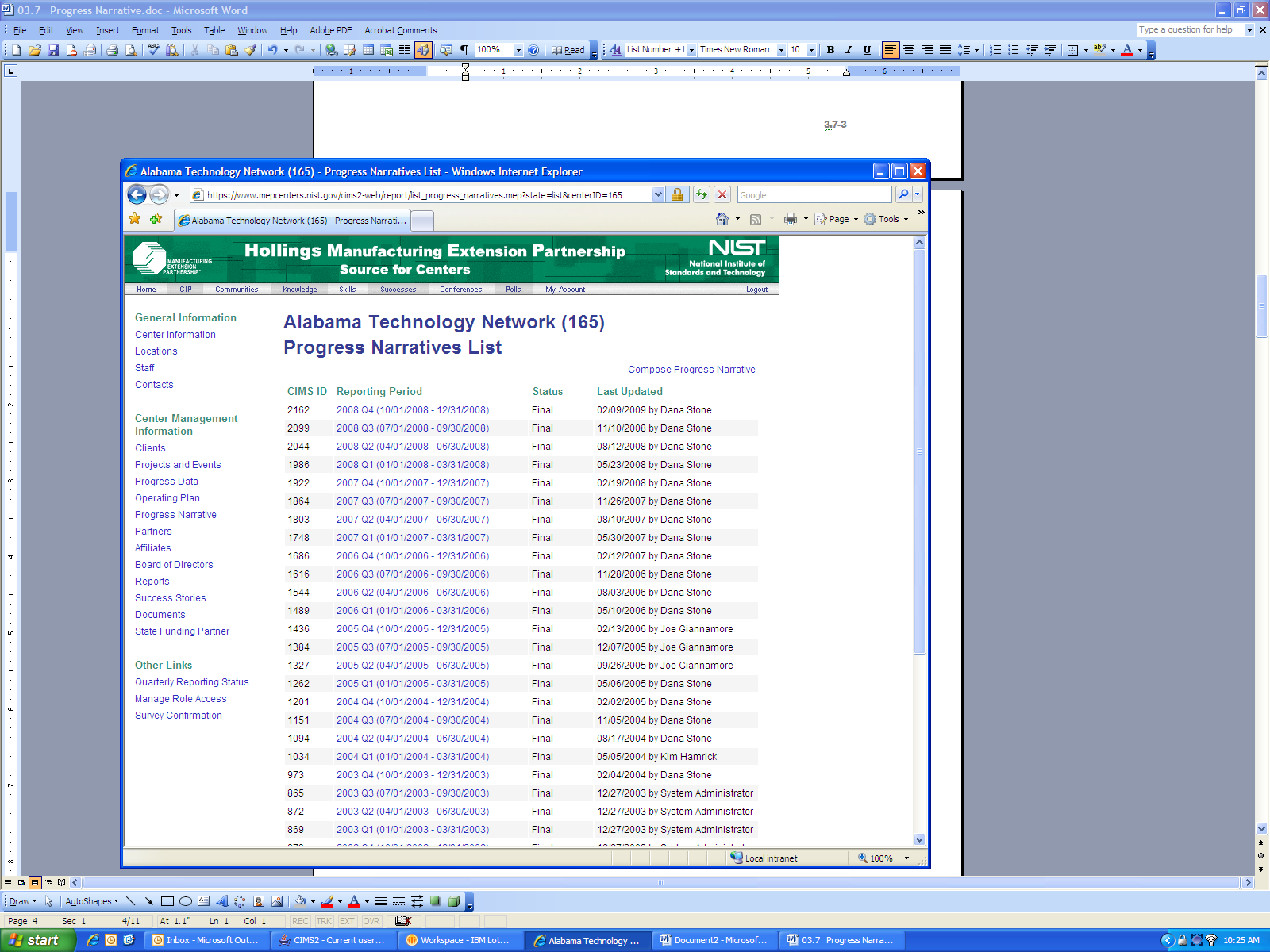Open the File menu in Word

20,30
